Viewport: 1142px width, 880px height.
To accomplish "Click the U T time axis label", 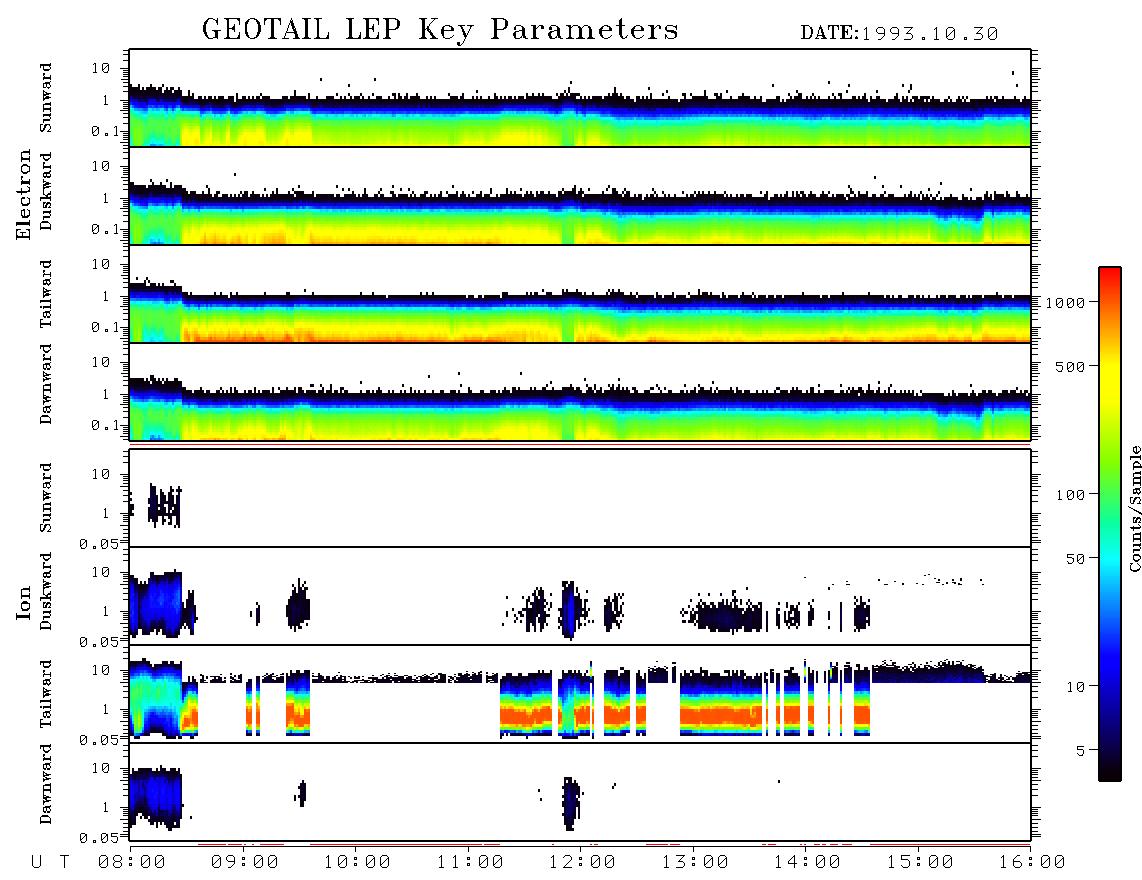I will pos(50,863).
